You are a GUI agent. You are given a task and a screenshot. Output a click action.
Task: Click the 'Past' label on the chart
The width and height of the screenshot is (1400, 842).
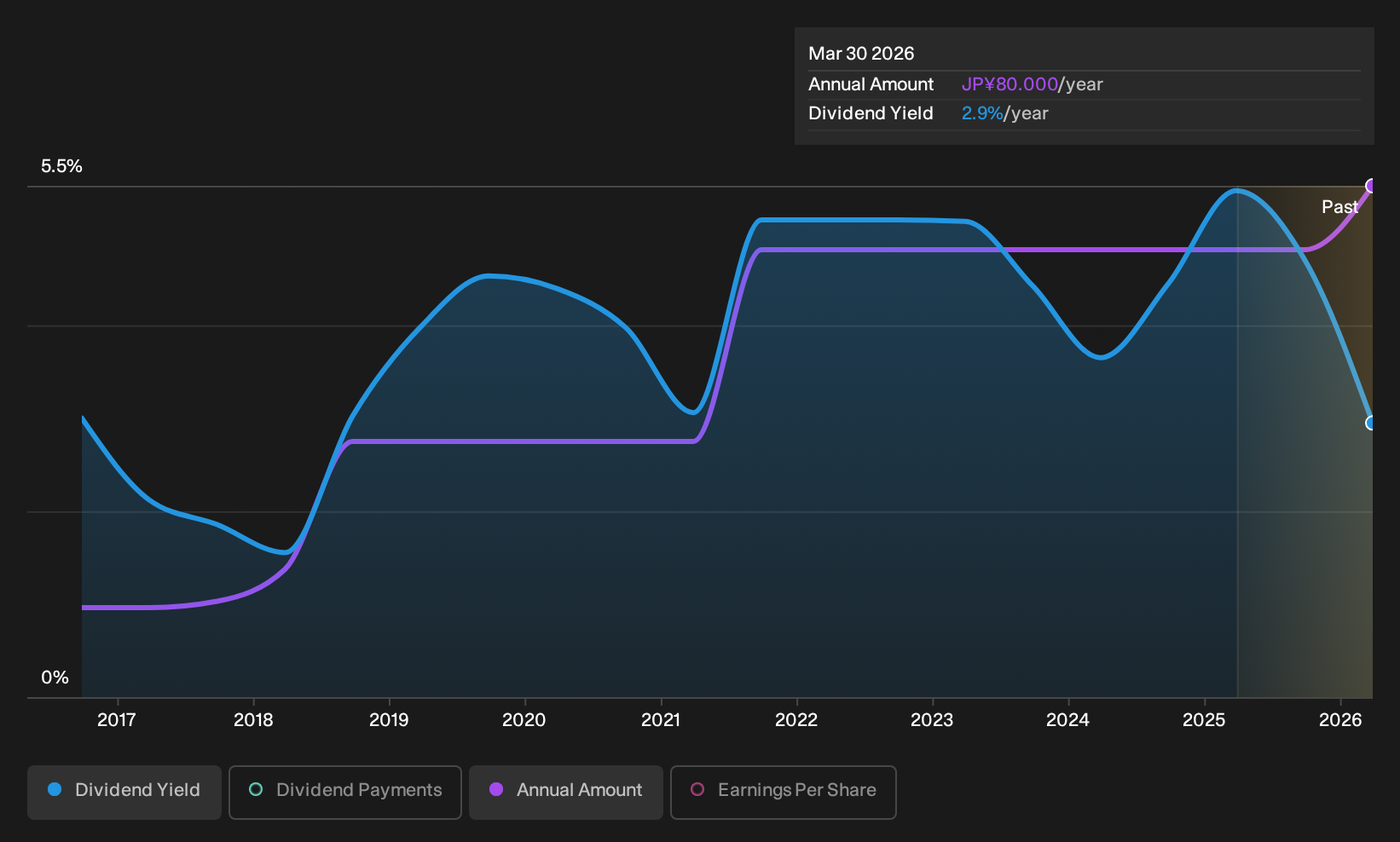click(1339, 206)
